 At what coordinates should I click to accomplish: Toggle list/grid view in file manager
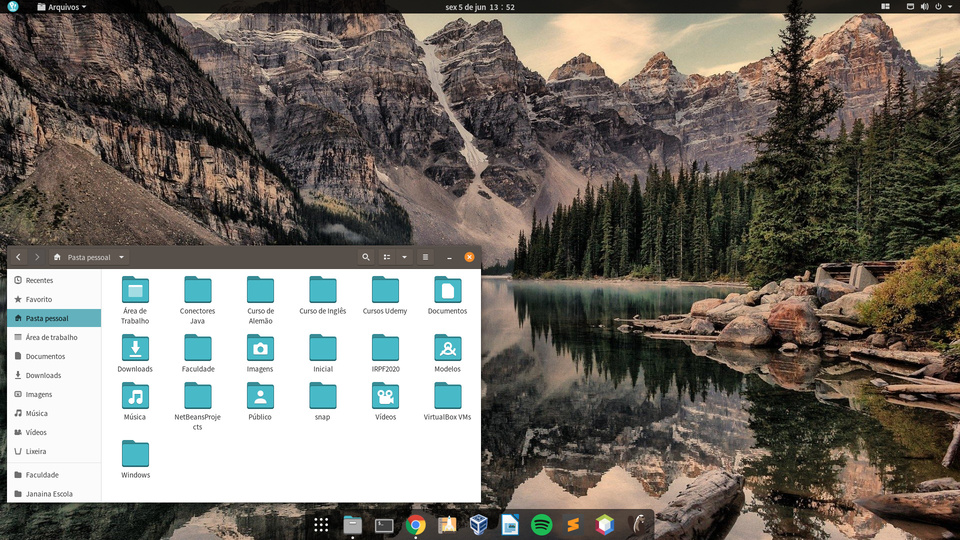pos(388,257)
